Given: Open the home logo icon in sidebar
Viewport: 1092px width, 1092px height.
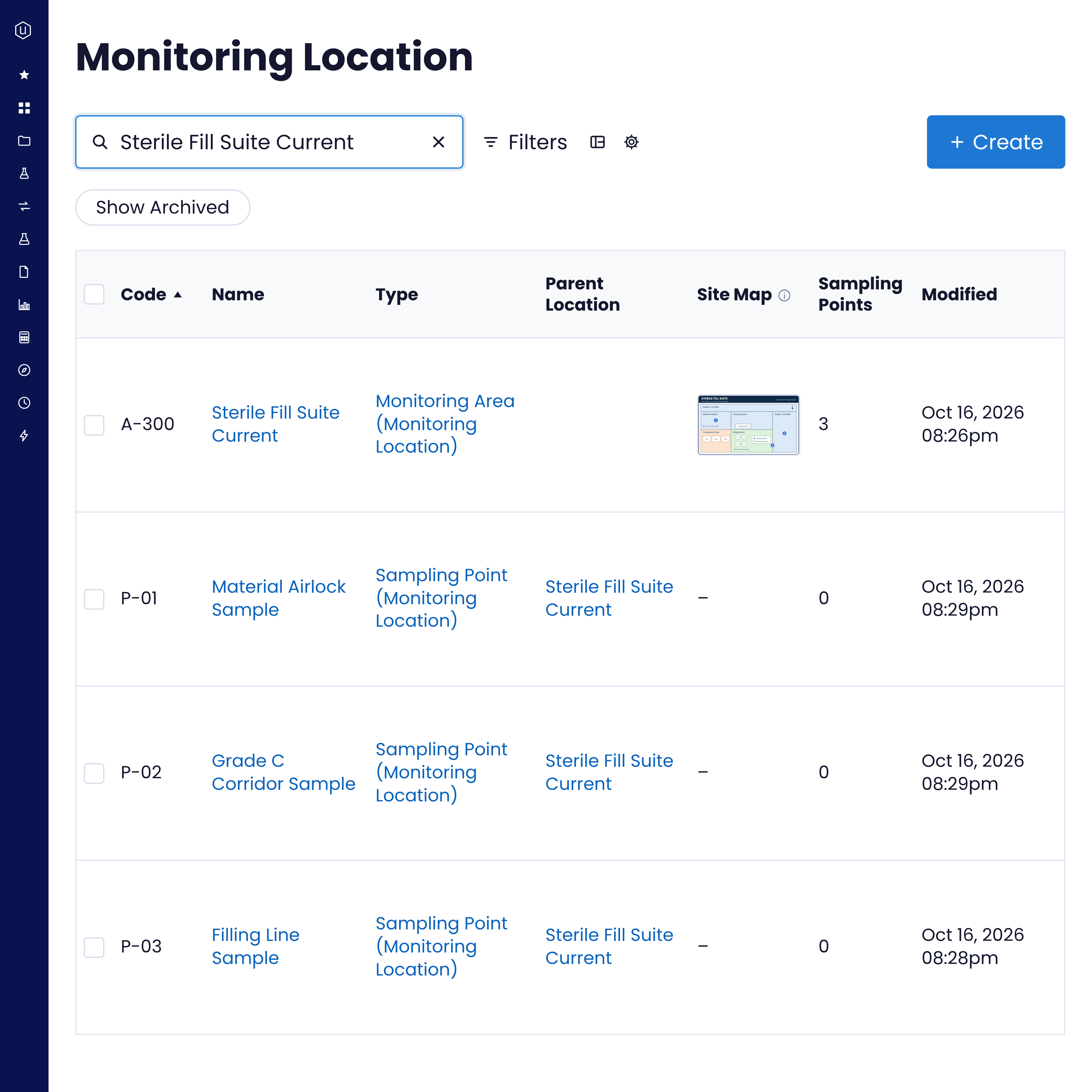Looking at the screenshot, I should click(23, 30).
